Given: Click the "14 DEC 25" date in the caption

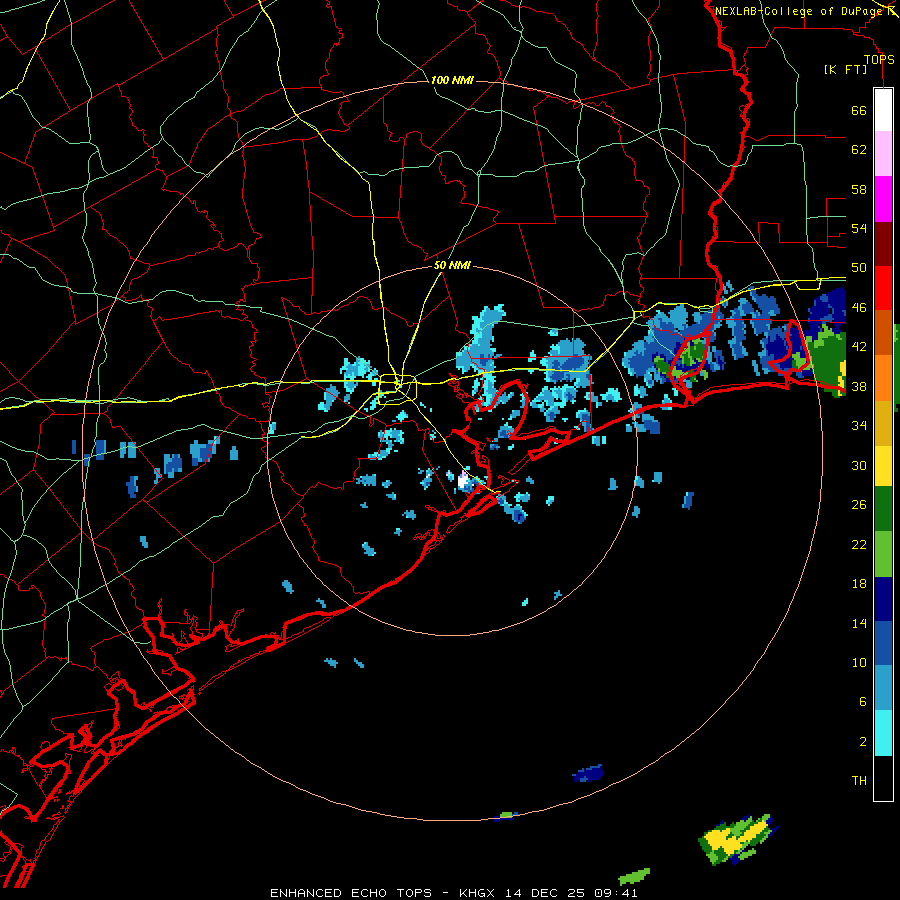Looking at the screenshot, I should 545,893.
